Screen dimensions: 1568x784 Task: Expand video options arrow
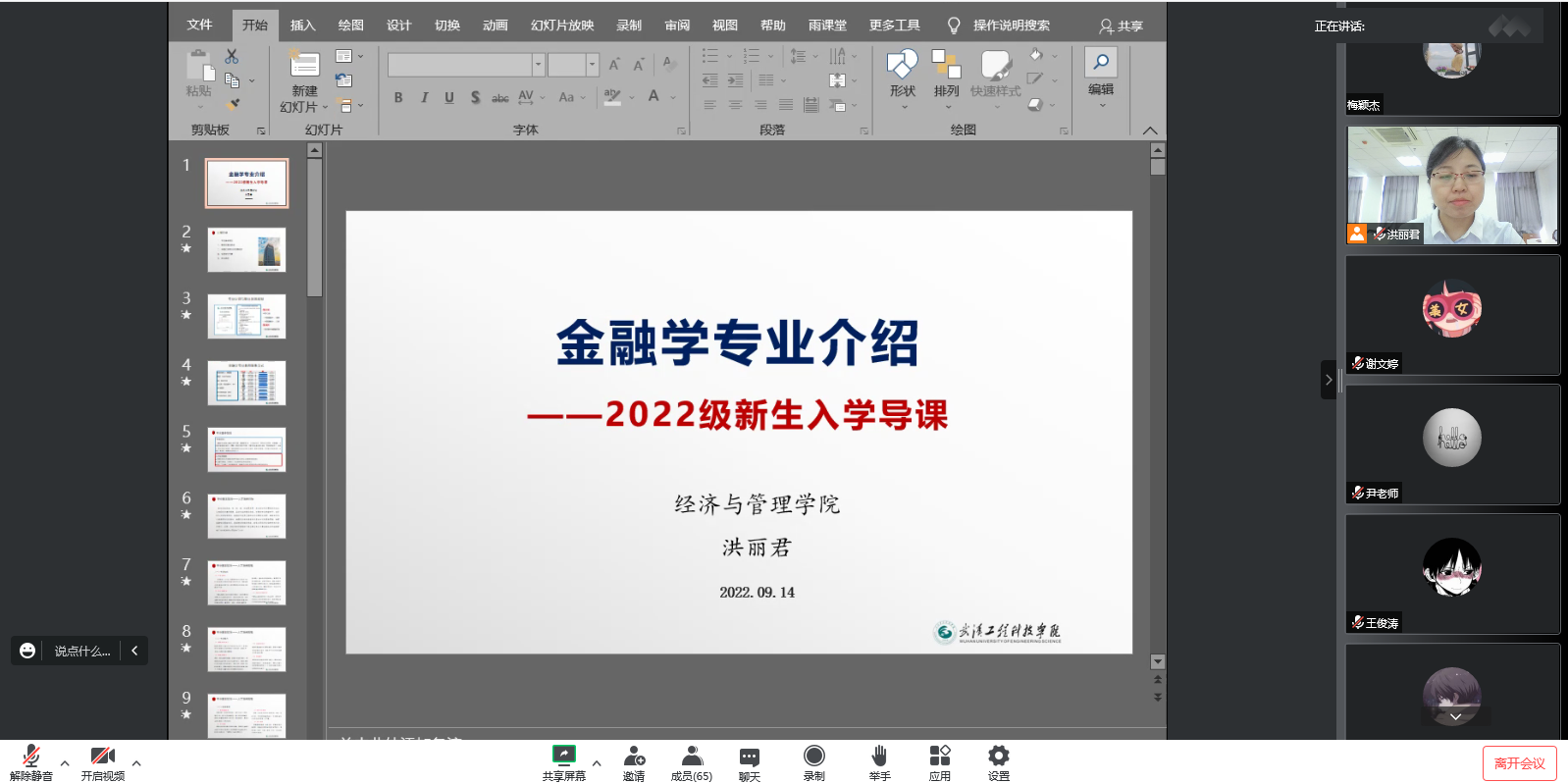(x=136, y=762)
